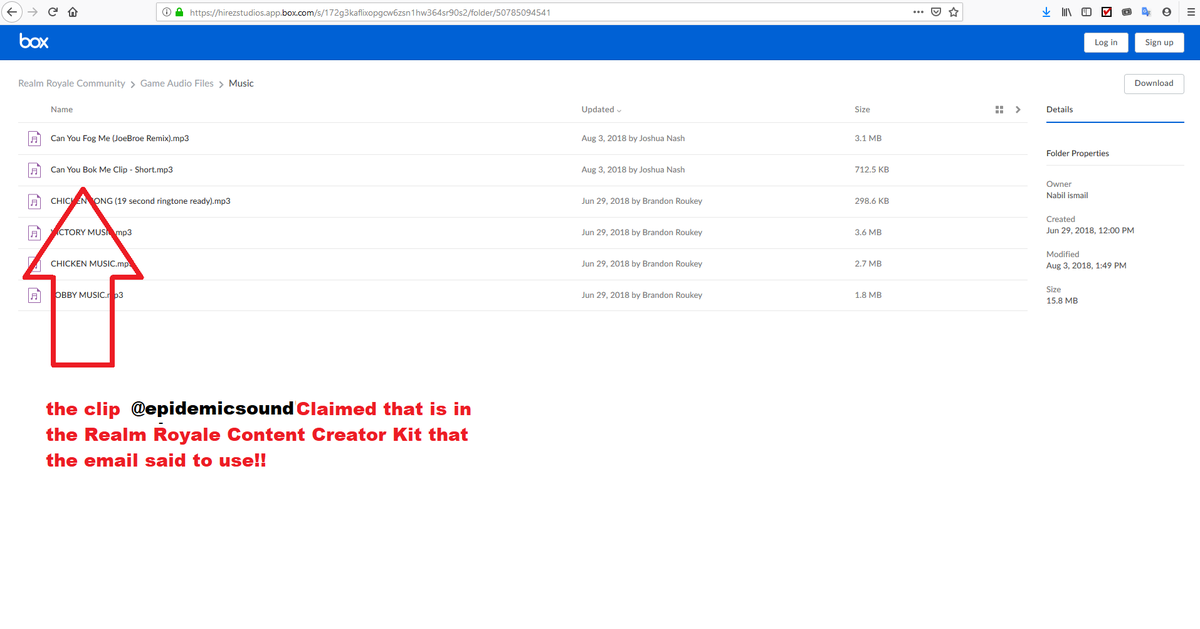Click the Box logo in the header
Image resolution: width=1200 pixels, height=629 pixels.
point(33,42)
